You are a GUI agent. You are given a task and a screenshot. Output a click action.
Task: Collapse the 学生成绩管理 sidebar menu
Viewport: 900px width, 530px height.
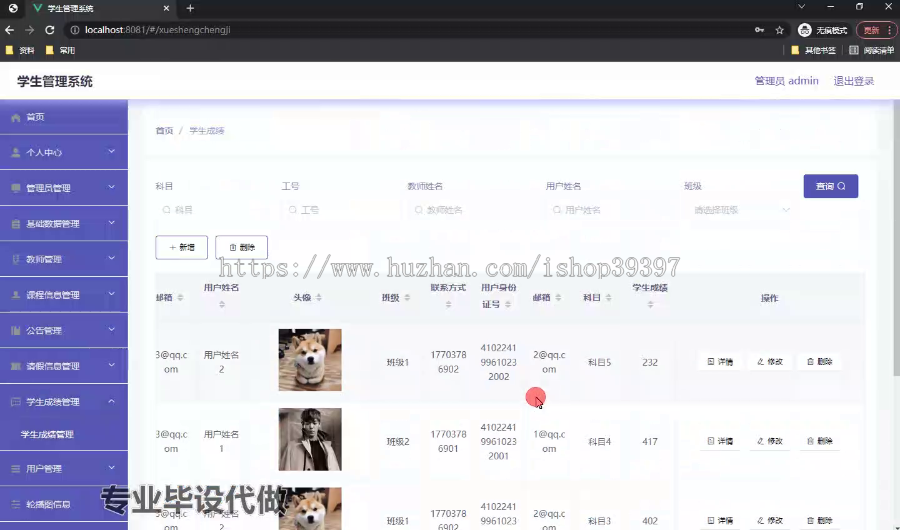coord(64,401)
